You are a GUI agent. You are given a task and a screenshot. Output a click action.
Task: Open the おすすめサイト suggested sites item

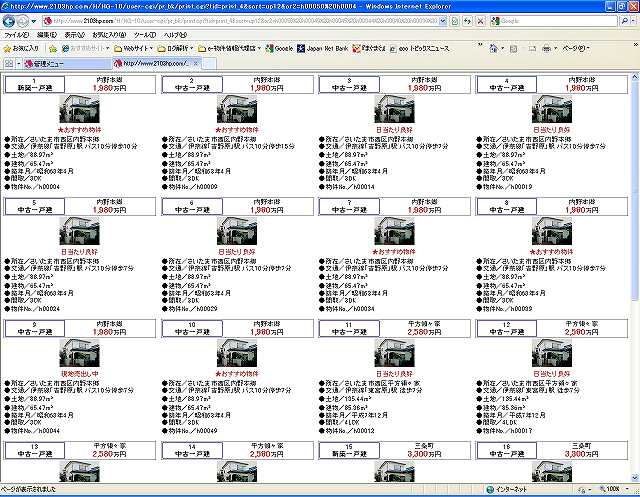tap(85, 49)
